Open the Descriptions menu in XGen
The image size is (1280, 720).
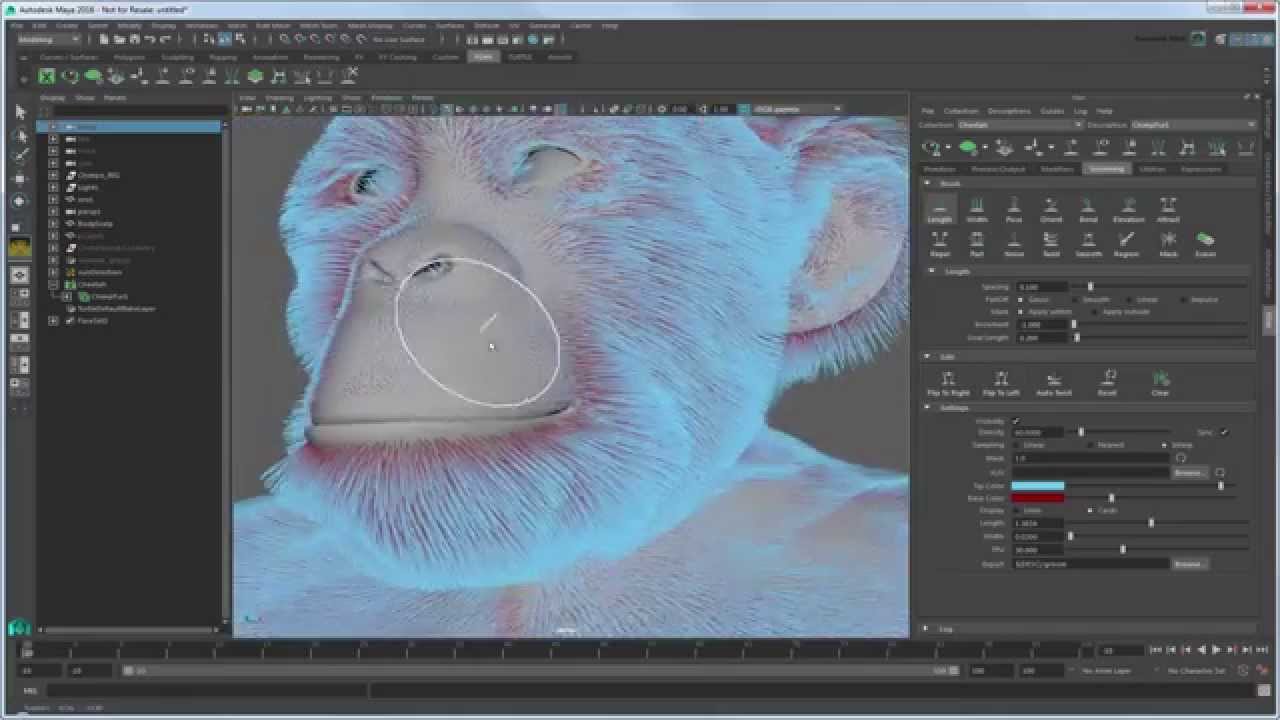point(1009,111)
